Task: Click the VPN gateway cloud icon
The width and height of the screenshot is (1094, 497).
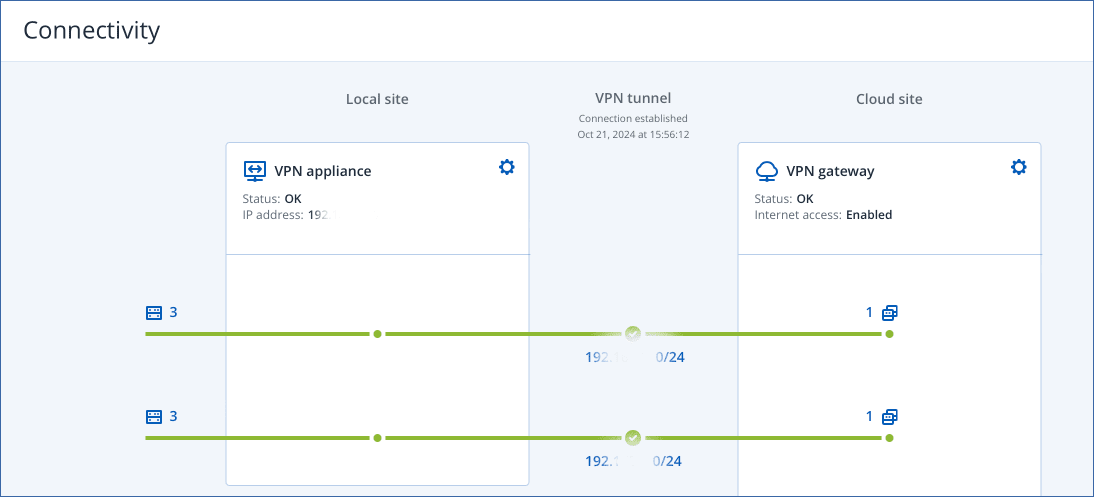Action: [x=767, y=170]
